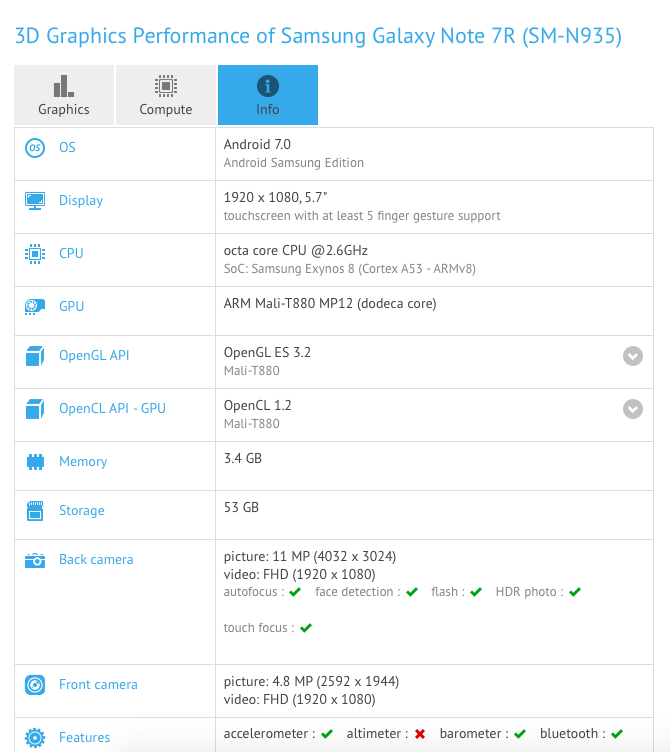670x752 pixels.
Task: Click 'octa core CPU @2.6GHz' text
Action: (295, 250)
